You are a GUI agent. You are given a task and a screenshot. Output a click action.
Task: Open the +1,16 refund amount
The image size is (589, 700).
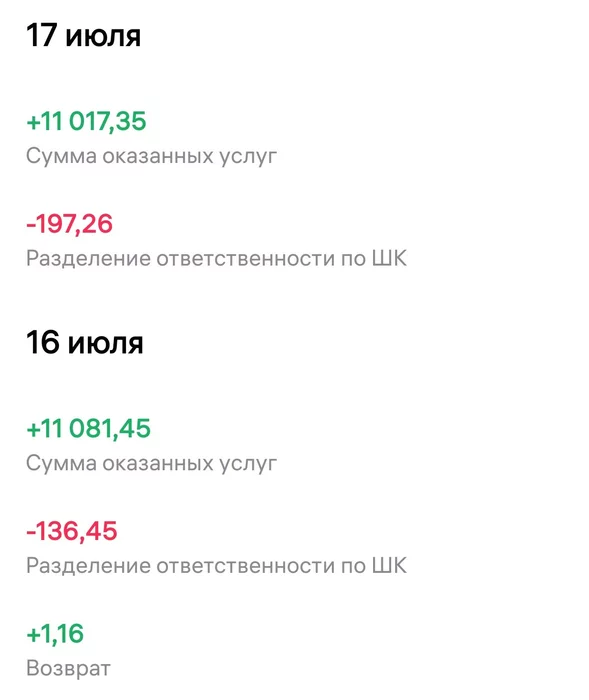tap(55, 633)
